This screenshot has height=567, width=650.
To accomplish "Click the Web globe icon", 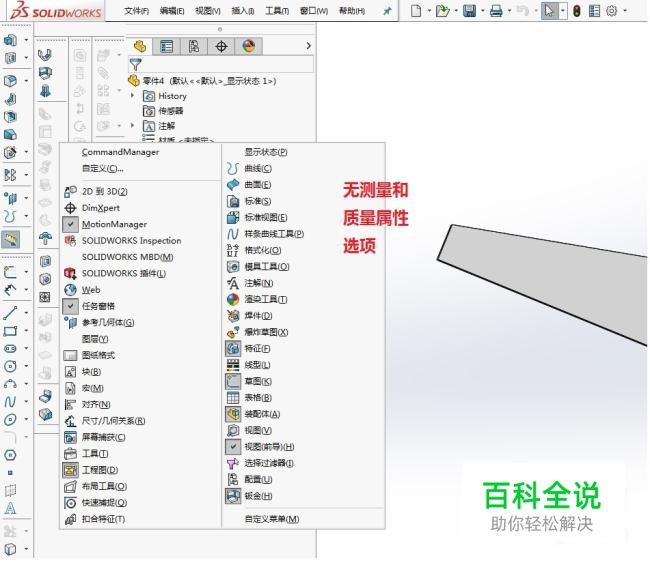I will [70, 290].
